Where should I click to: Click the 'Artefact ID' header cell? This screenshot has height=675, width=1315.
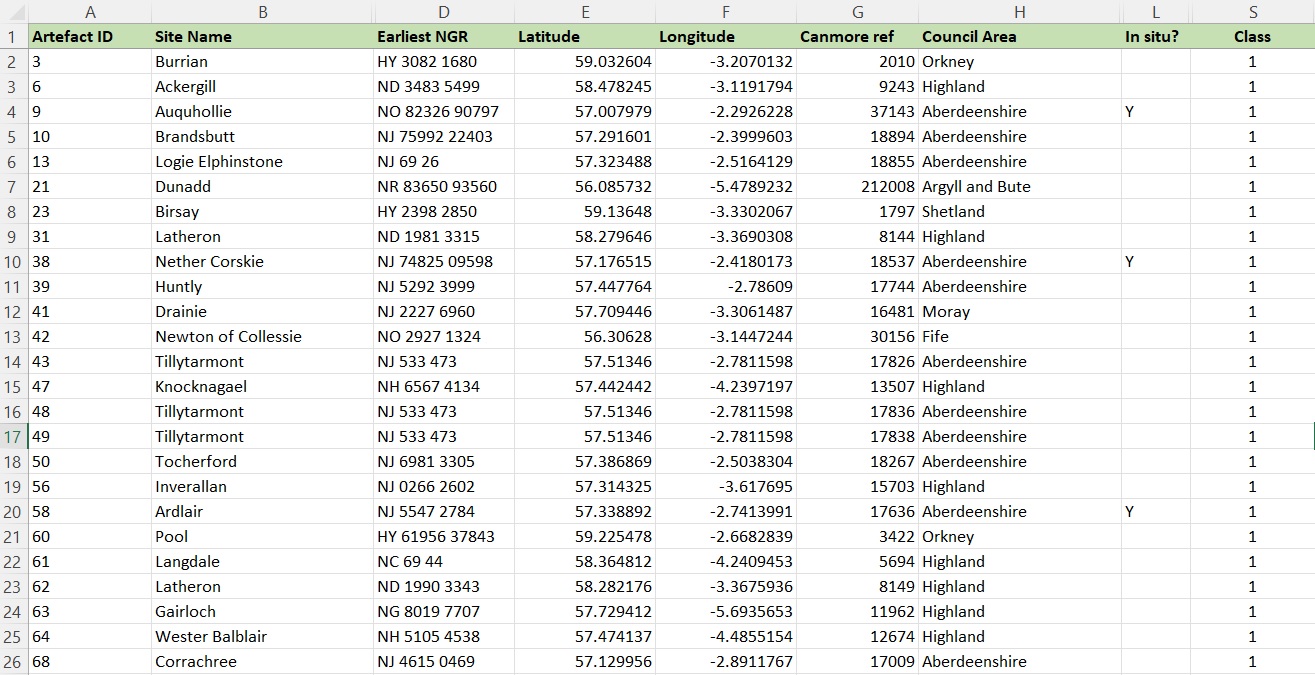[x=90, y=37]
